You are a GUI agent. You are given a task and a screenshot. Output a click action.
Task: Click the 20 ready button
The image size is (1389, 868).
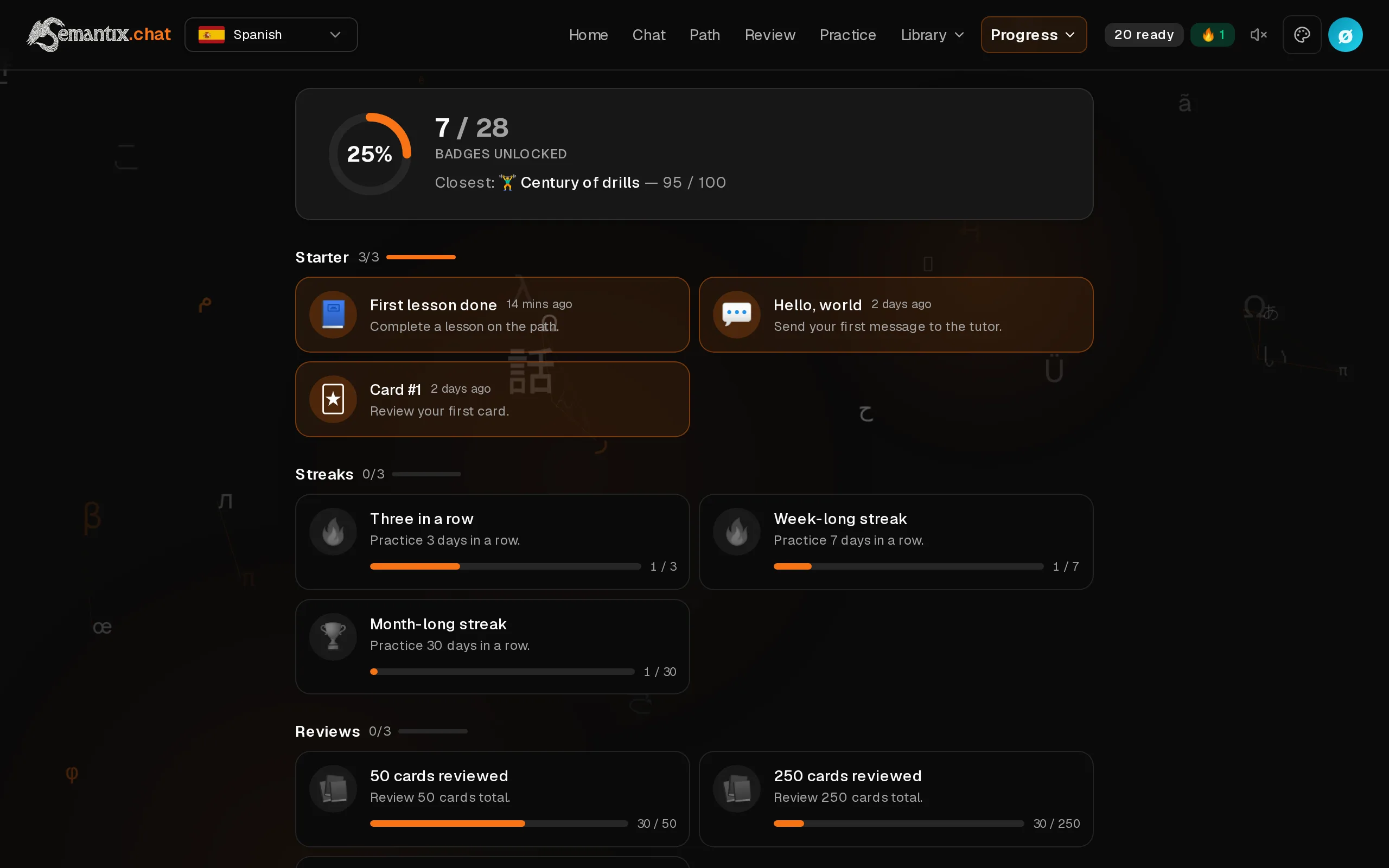(1143, 35)
